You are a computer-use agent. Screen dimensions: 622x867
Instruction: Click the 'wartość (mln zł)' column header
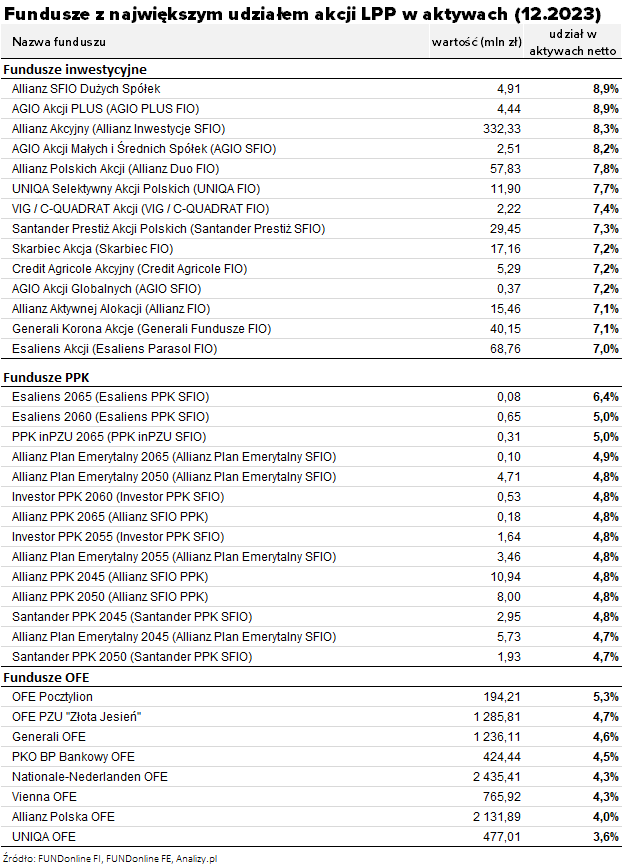[x=476, y=41]
